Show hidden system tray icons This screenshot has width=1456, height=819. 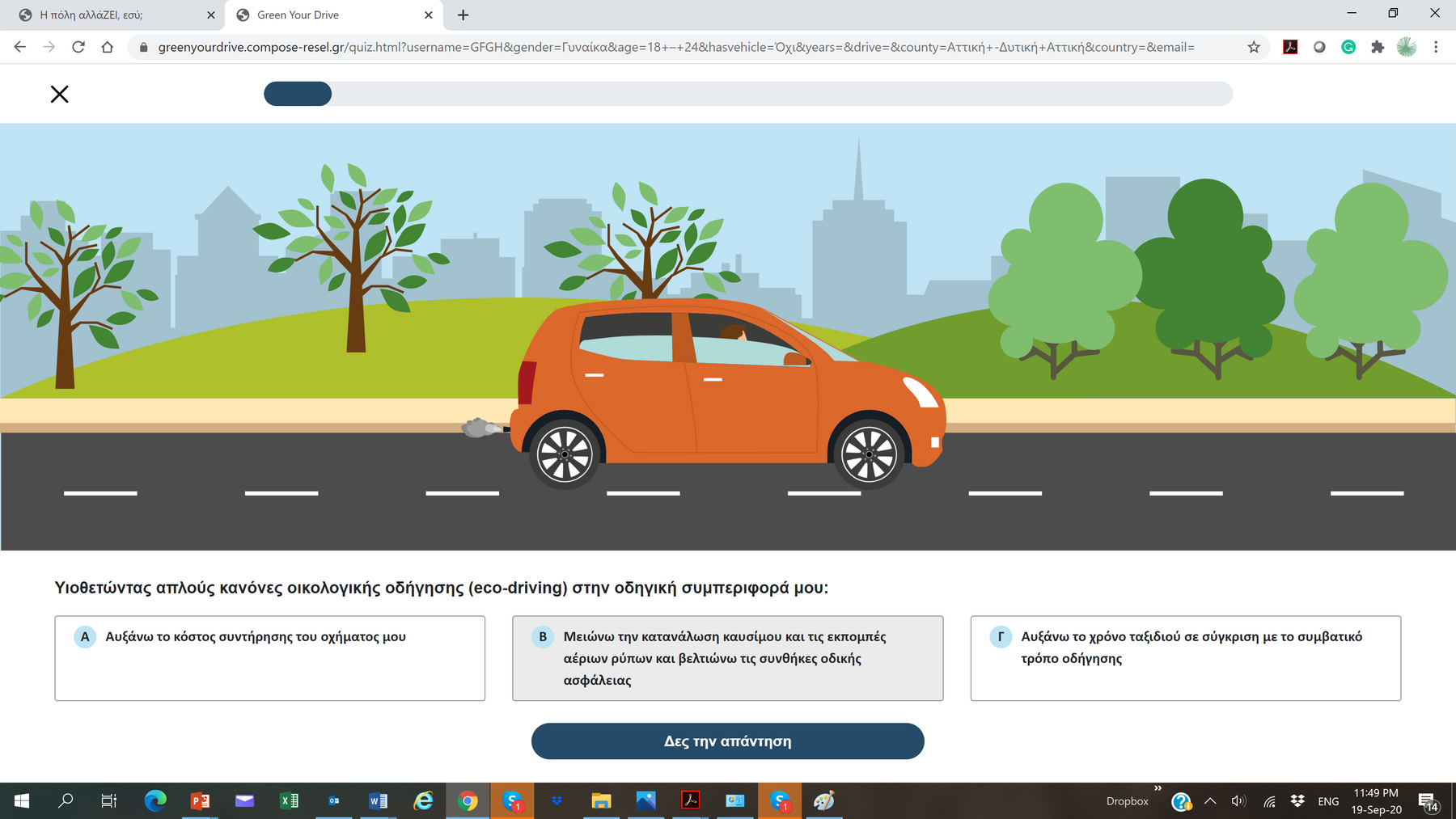click(x=1210, y=801)
